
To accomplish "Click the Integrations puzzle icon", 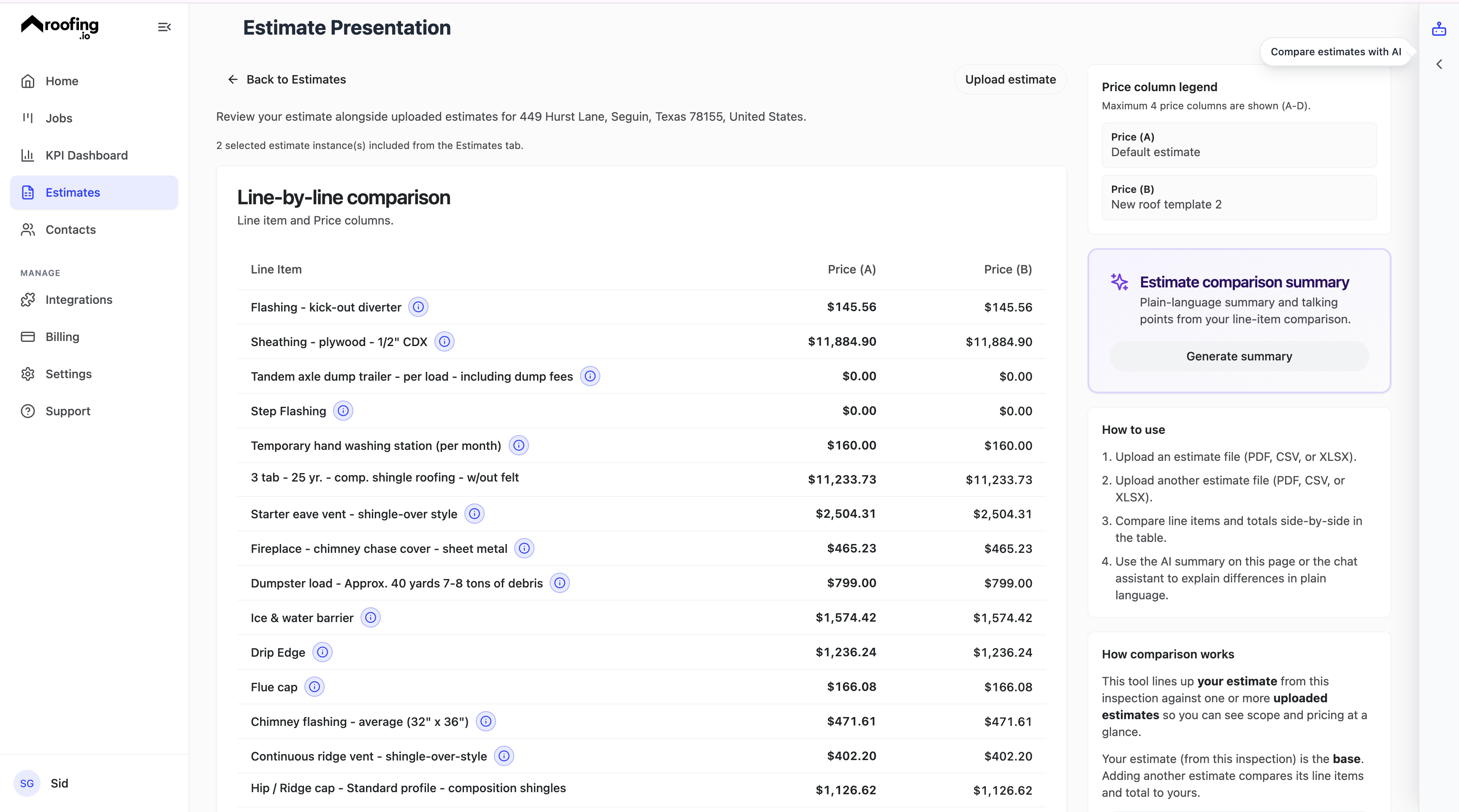I will click(x=28, y=300).
